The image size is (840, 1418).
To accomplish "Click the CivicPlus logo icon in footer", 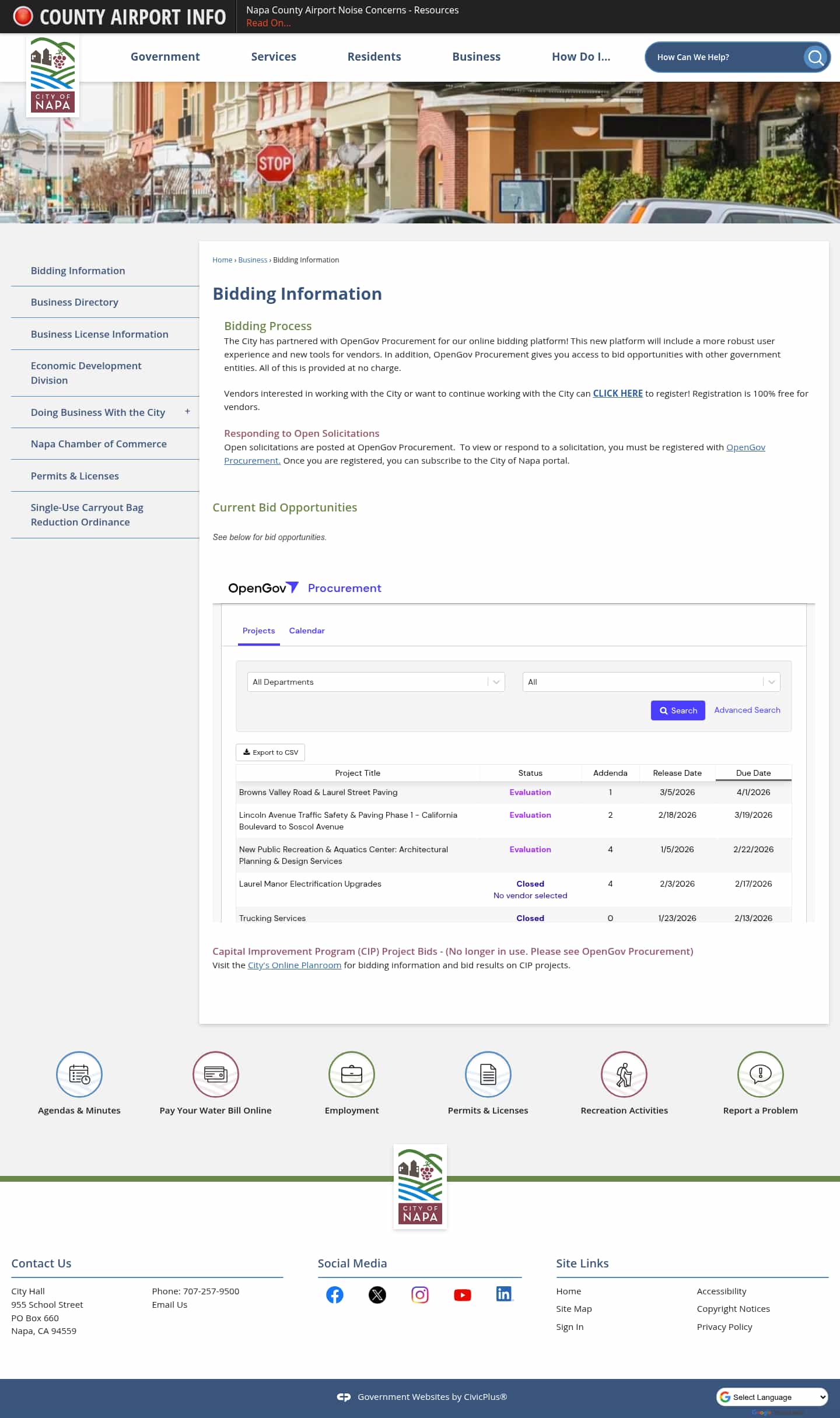I will pos(344,1397).
